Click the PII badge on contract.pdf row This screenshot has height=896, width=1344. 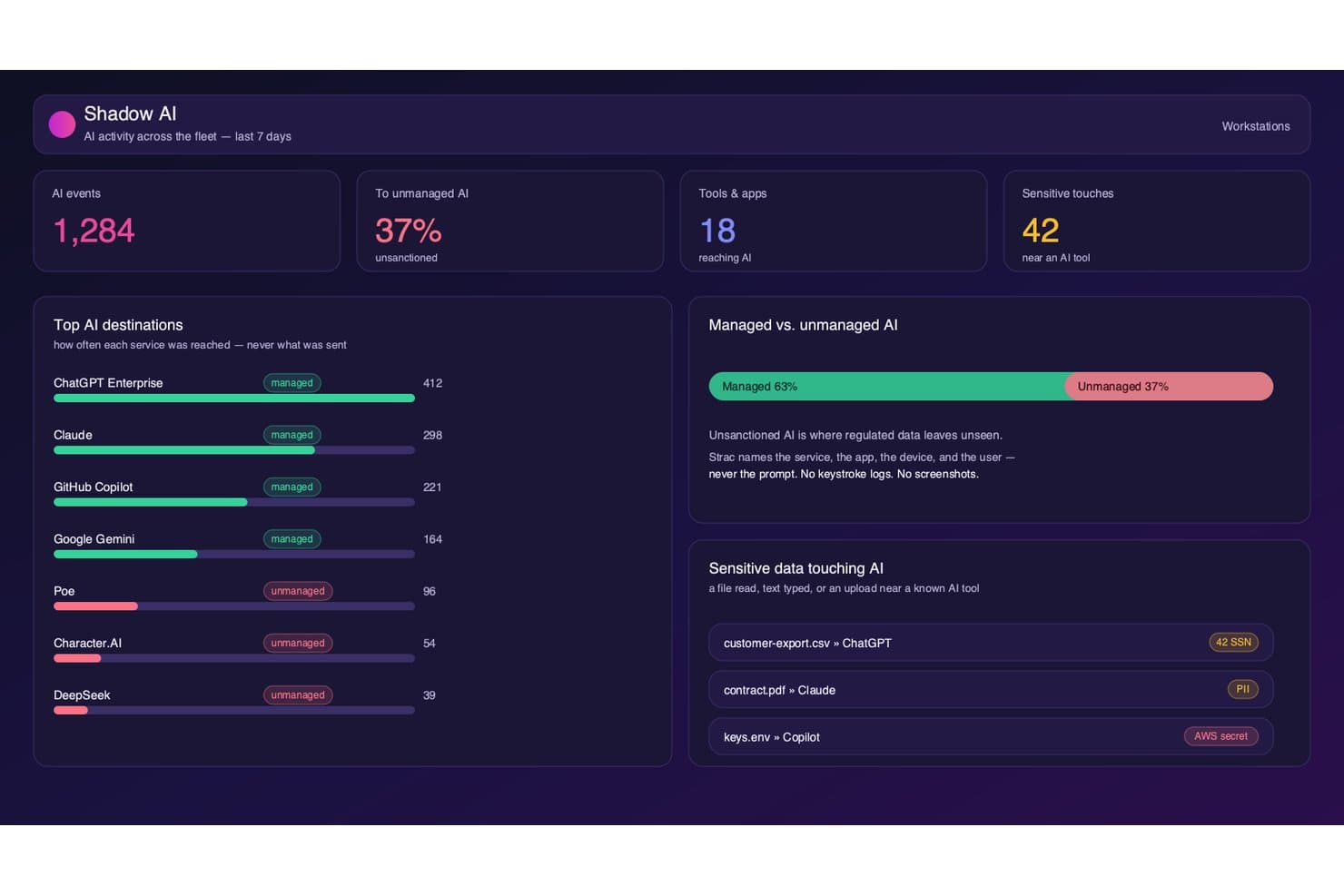pyautogui.click(x=1242, y=689)
